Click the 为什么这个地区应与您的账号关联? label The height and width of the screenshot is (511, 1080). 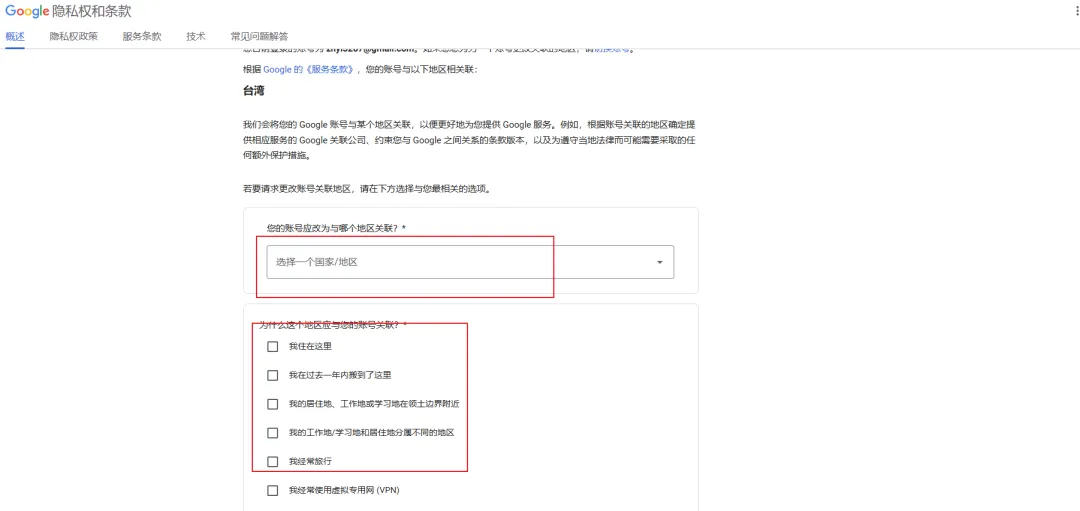point(333,324)
